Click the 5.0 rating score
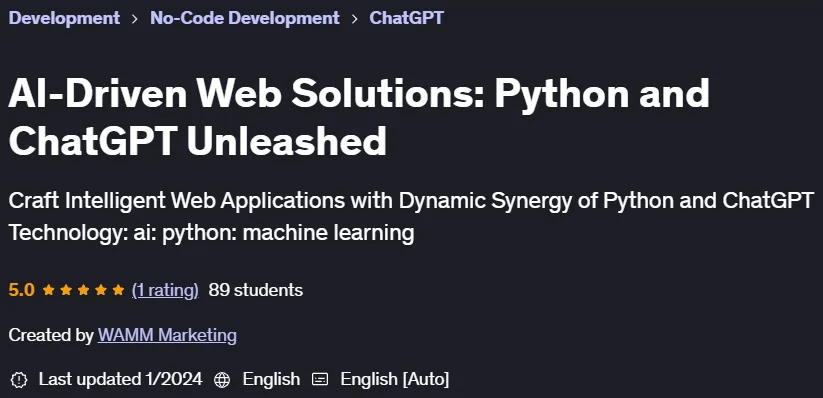The height and width of the screenshot is (398, 823). click(x=22, y=290)
